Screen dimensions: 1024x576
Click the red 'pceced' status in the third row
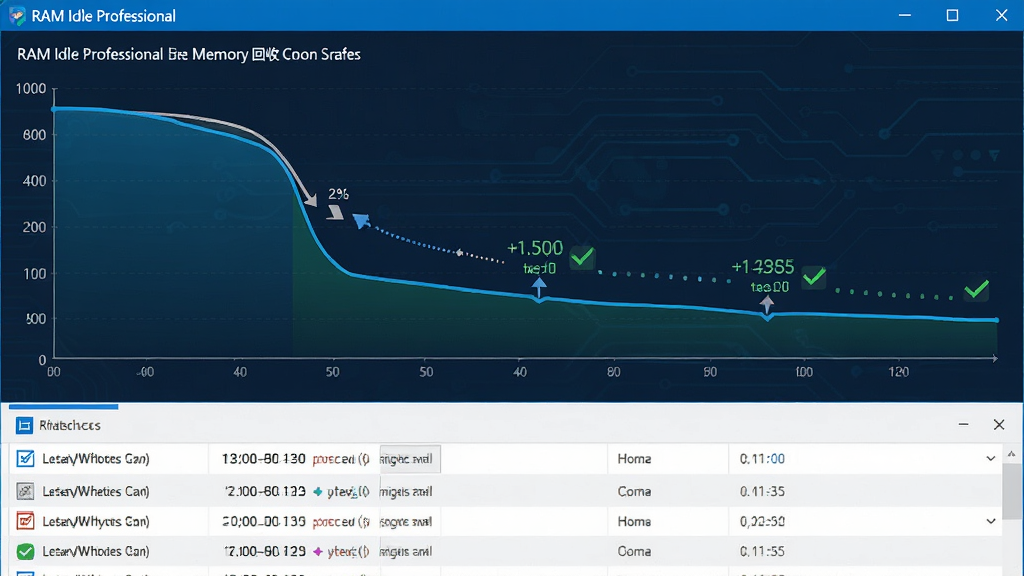[x=341, y=522]
